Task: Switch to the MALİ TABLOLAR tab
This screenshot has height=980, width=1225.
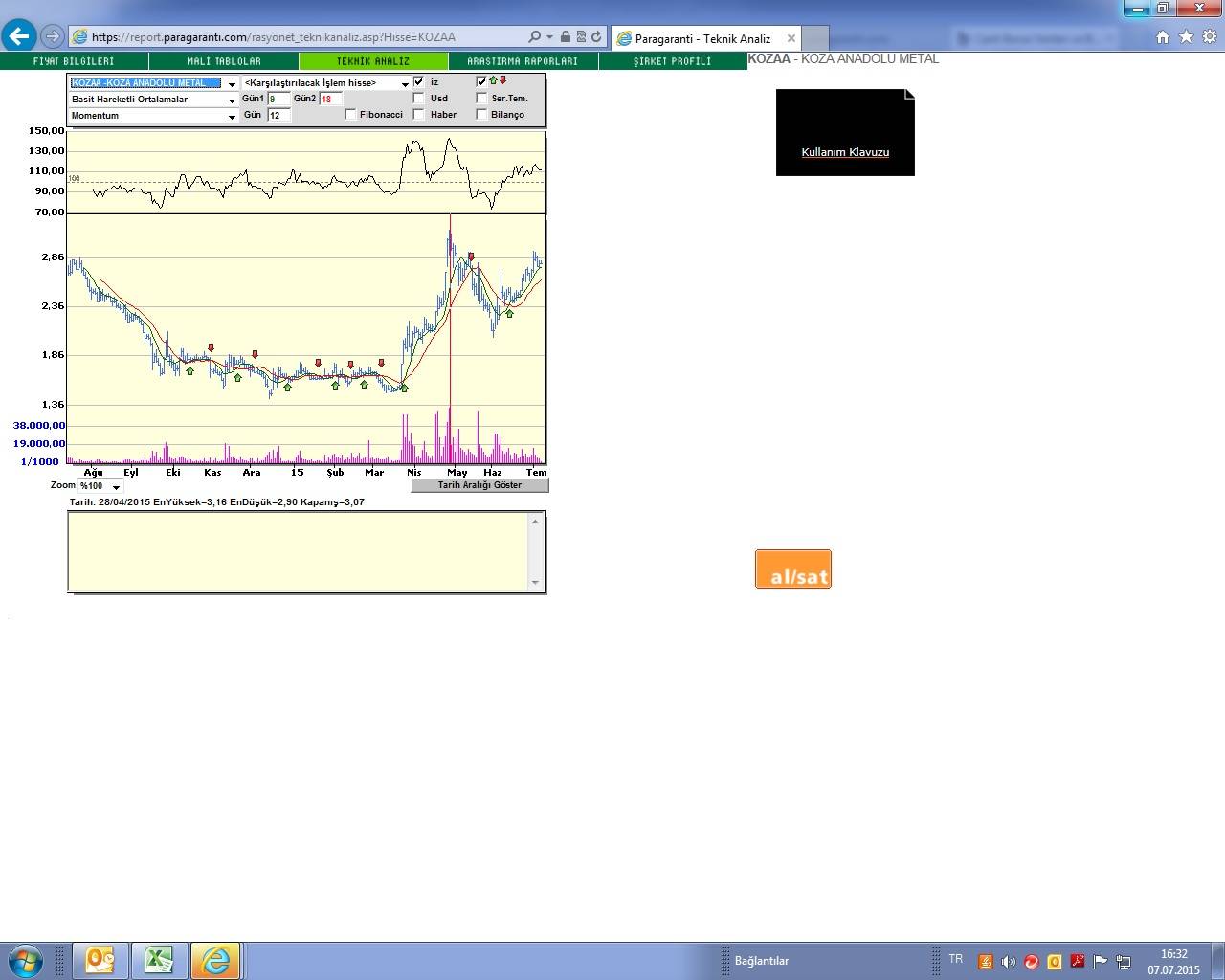Action: [224, 61]
